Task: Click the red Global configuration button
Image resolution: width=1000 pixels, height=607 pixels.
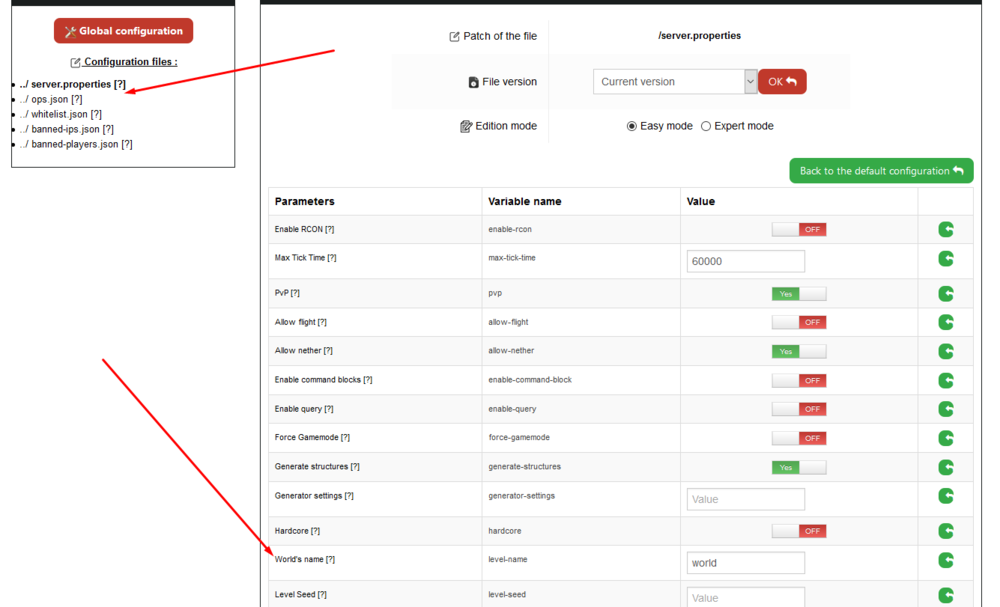Action: click(x=123, y=31)
